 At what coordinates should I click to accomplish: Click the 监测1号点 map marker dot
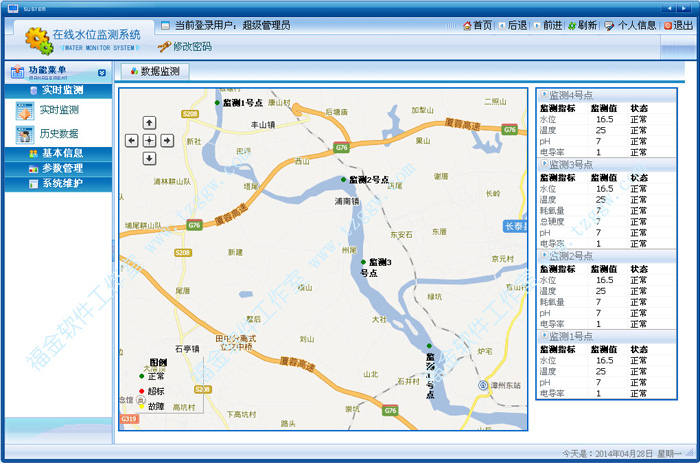(217, 103)
